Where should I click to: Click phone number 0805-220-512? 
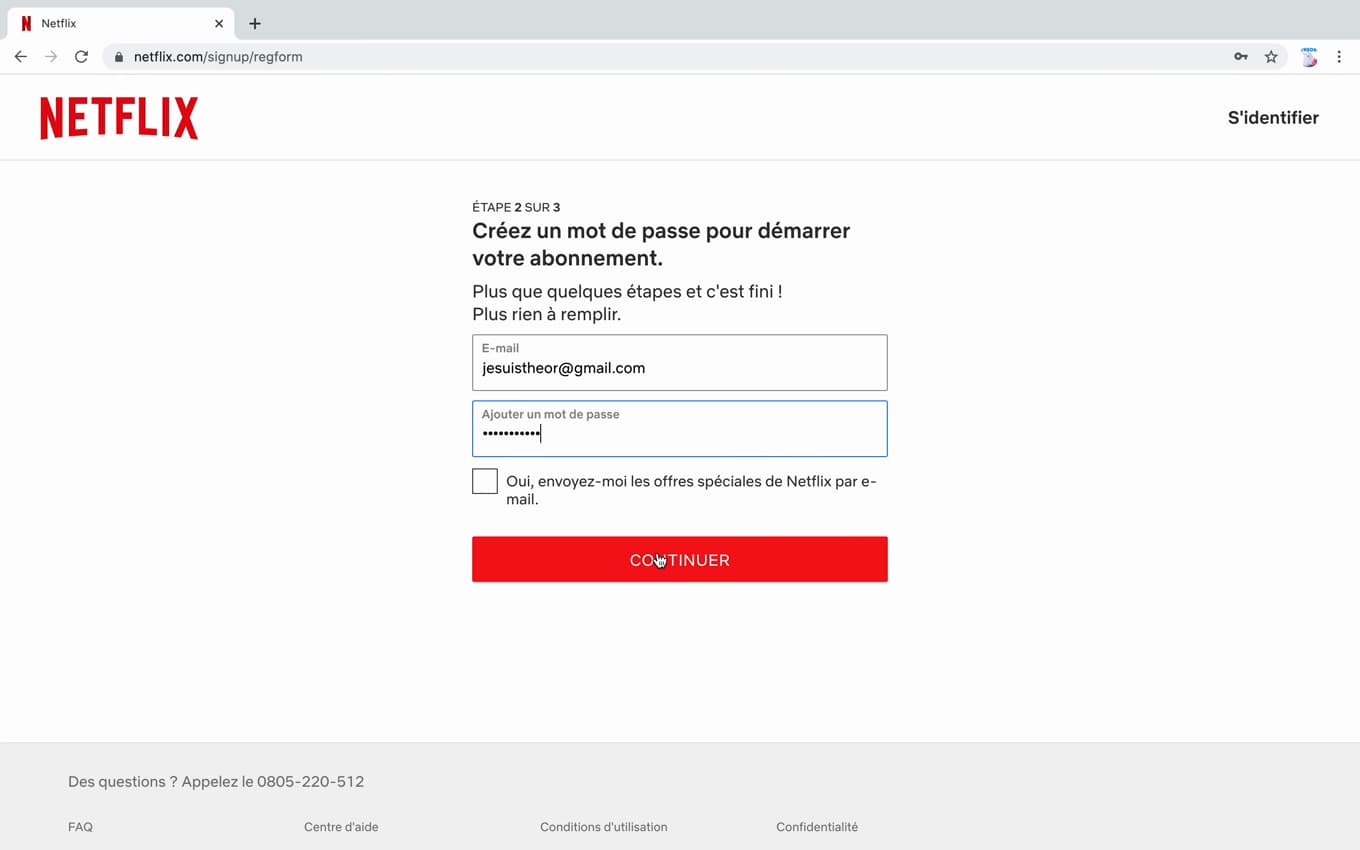[311, 782]
